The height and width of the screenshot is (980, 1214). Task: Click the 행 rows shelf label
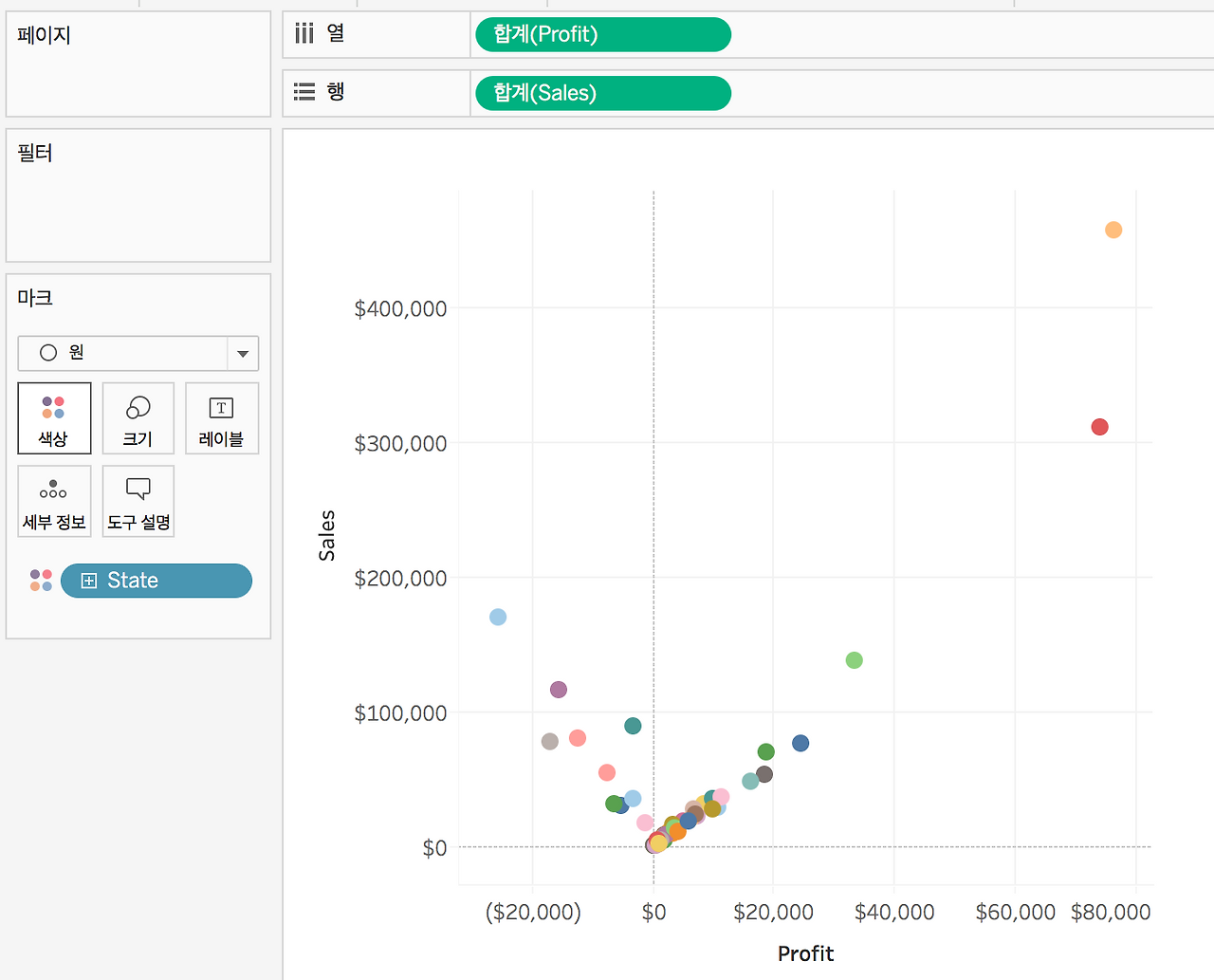pyautogui.click(x=336, y=92)
